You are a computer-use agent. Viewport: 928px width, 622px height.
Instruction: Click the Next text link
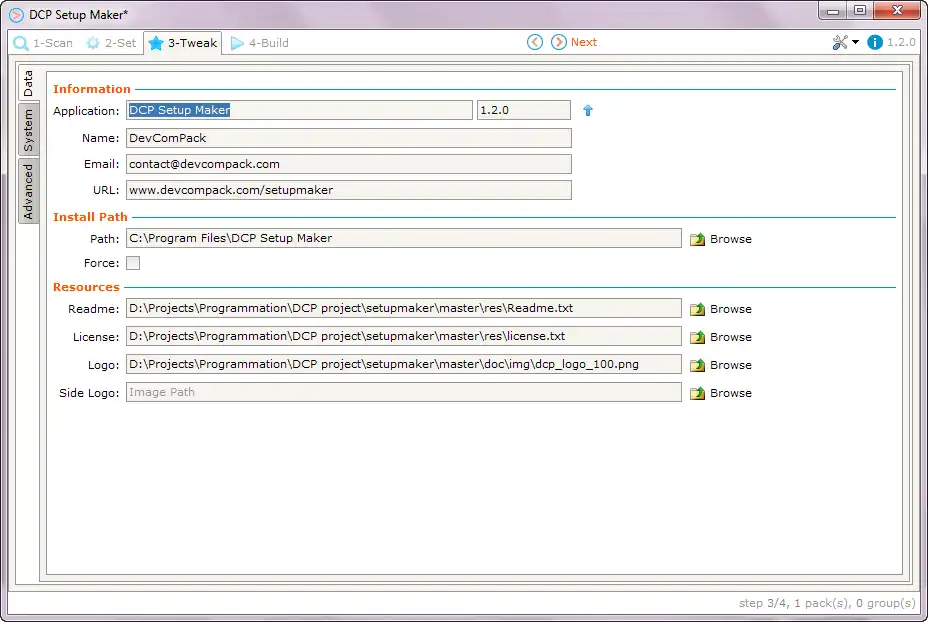[x=584, y=42]
